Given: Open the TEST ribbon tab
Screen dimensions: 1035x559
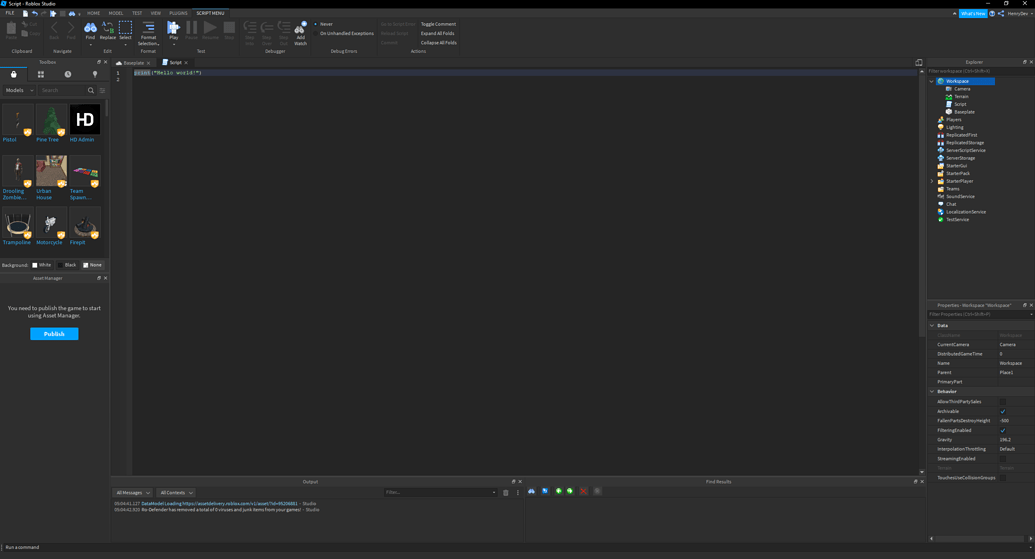Looking at the screenshot, I should tap(137, 13).
